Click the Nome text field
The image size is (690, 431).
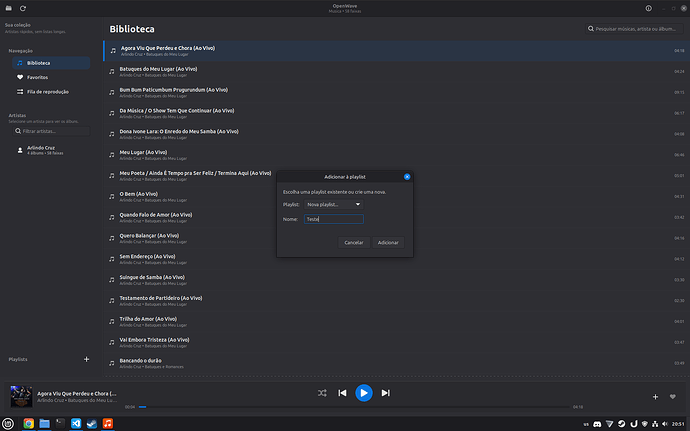click(x=334, y=219)
